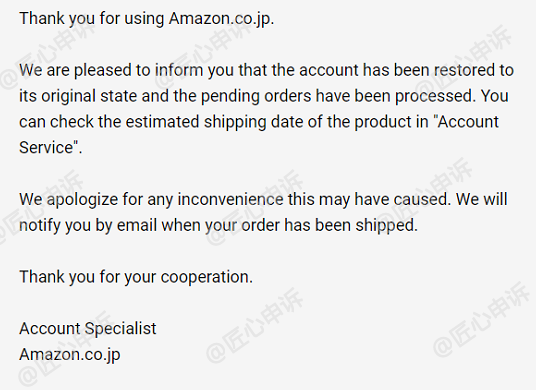Select the "Account Specialist" signature line
The height and width of the screenshot is (390, 536).
point(88,329)
